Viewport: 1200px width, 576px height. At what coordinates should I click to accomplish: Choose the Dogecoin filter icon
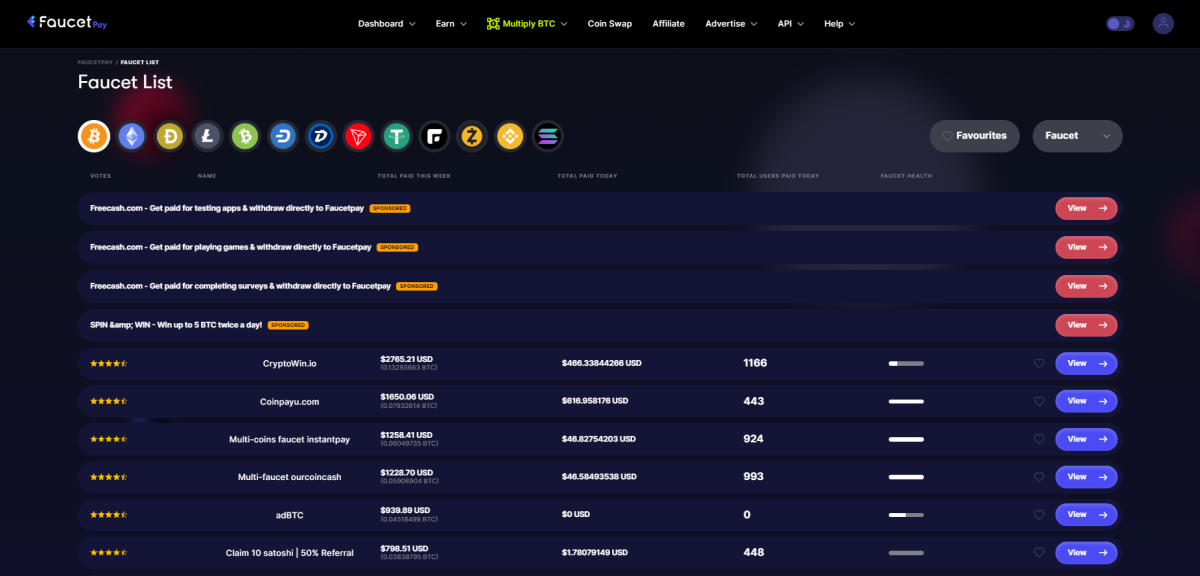(169, 136)
